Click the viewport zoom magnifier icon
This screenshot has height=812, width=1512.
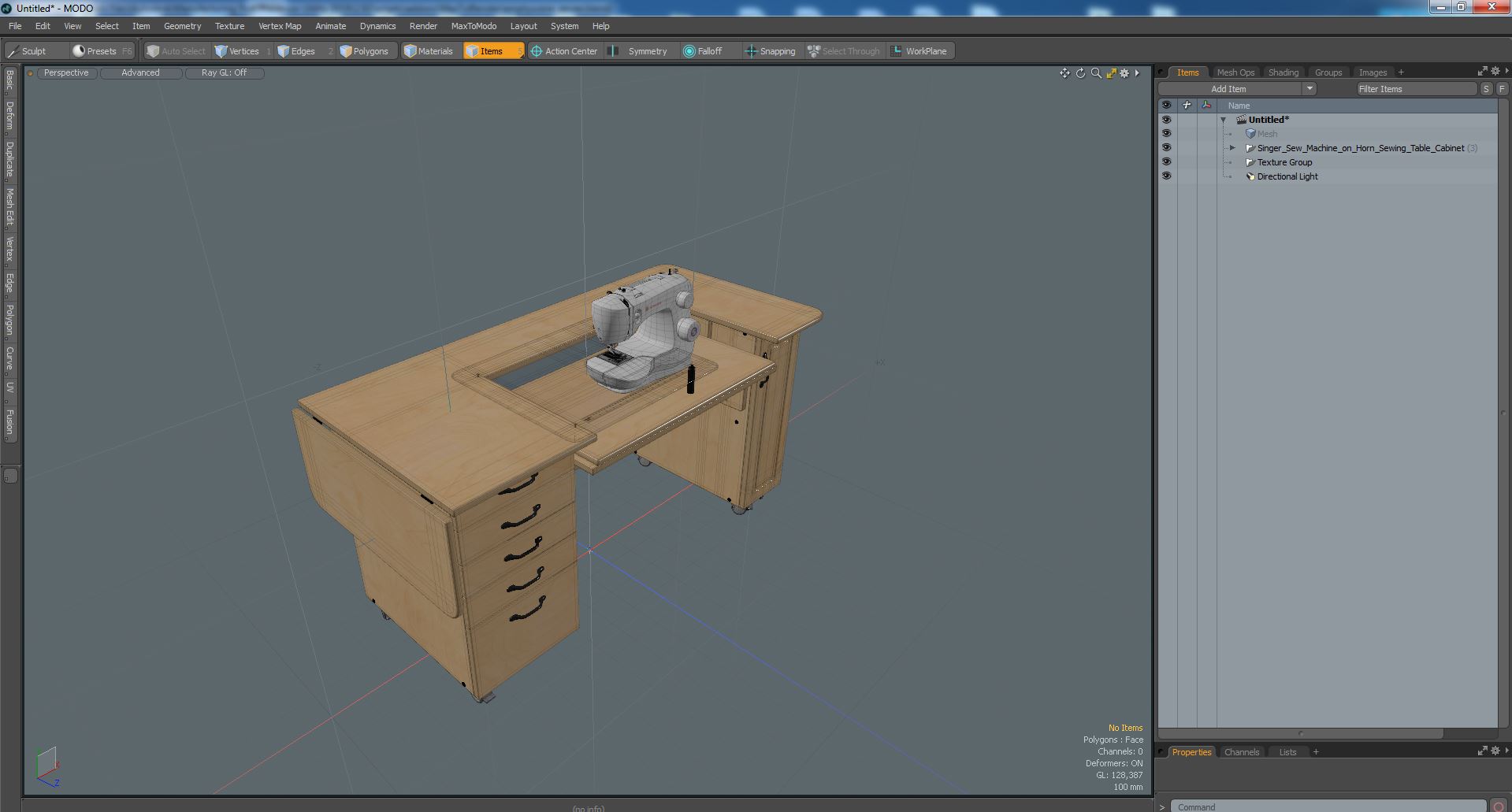[1096, 73]
